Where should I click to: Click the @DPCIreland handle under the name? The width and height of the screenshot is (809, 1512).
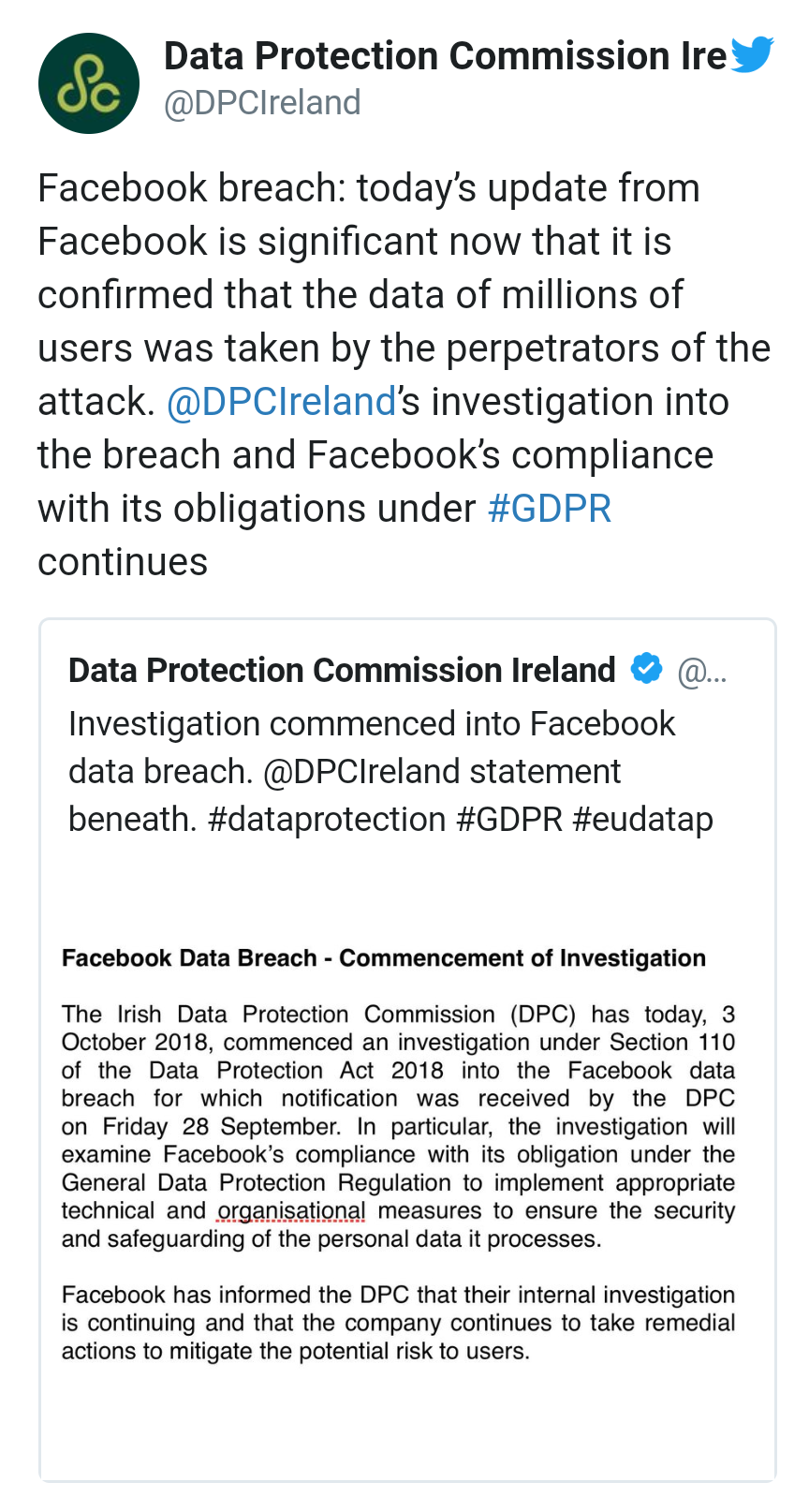pyautogui.click(x=262, y=103)
